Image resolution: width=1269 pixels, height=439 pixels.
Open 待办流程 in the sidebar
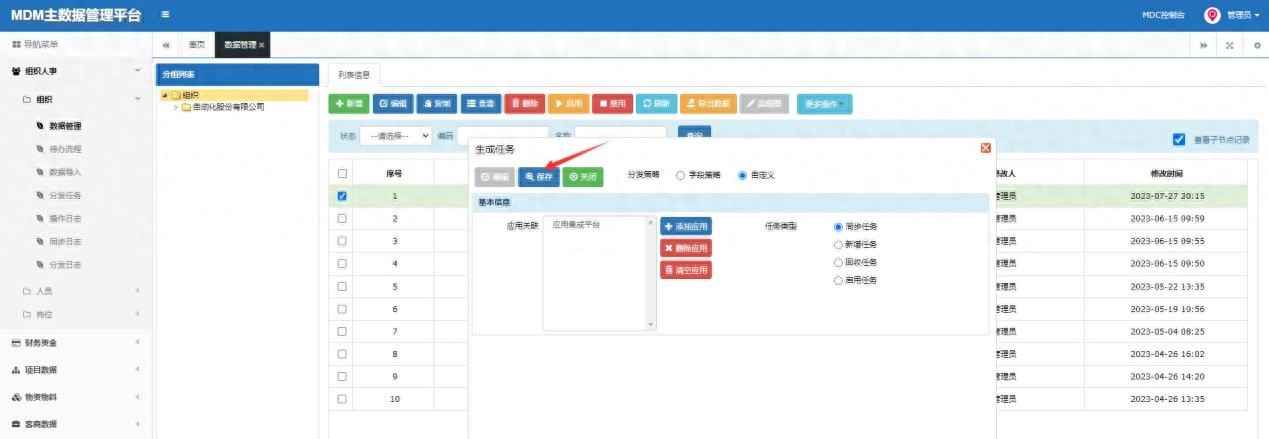pos(65,149)
